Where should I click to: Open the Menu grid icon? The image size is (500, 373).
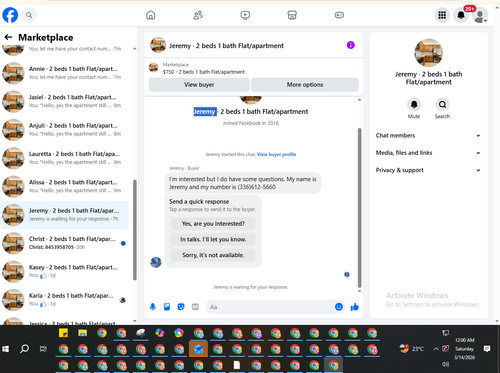pos(442,15)
